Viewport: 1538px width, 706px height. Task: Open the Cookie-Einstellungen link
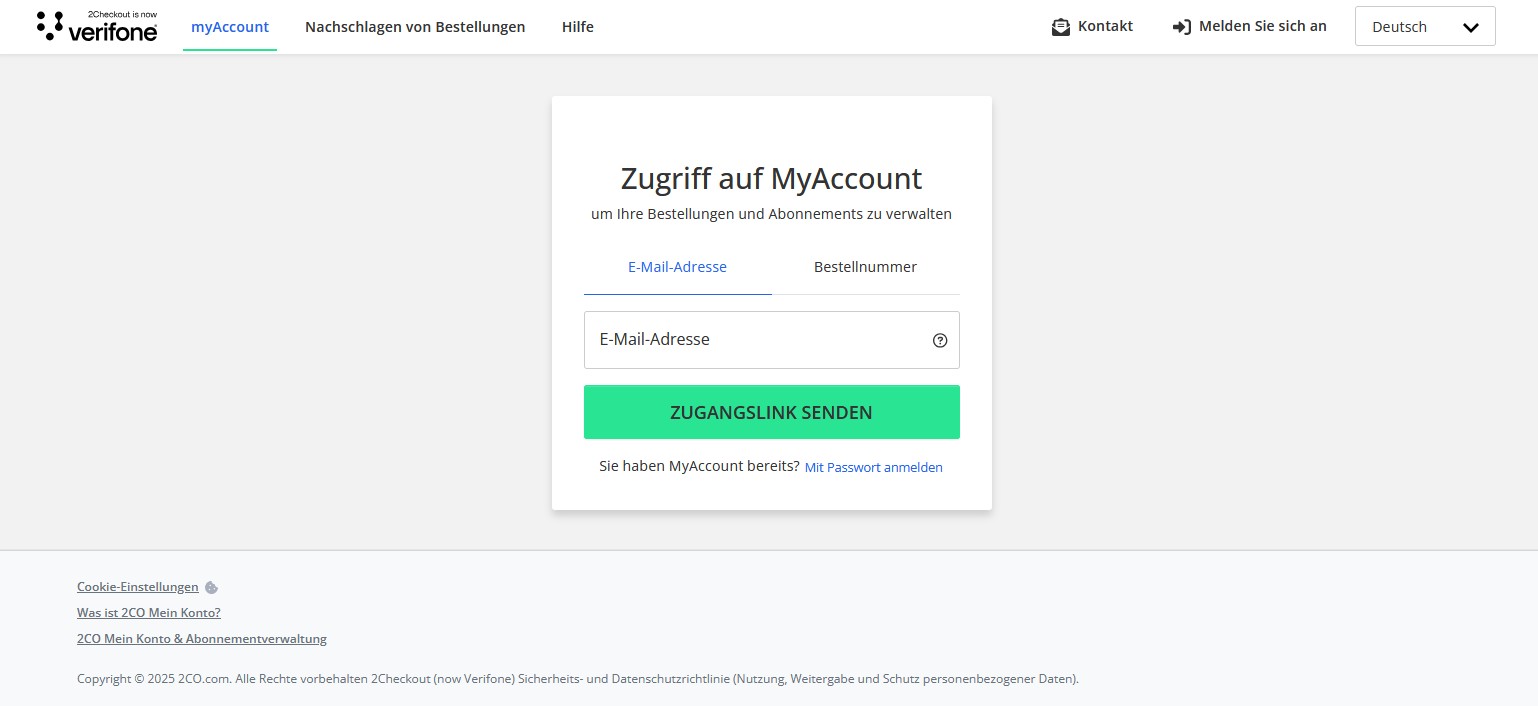(138, 587)
